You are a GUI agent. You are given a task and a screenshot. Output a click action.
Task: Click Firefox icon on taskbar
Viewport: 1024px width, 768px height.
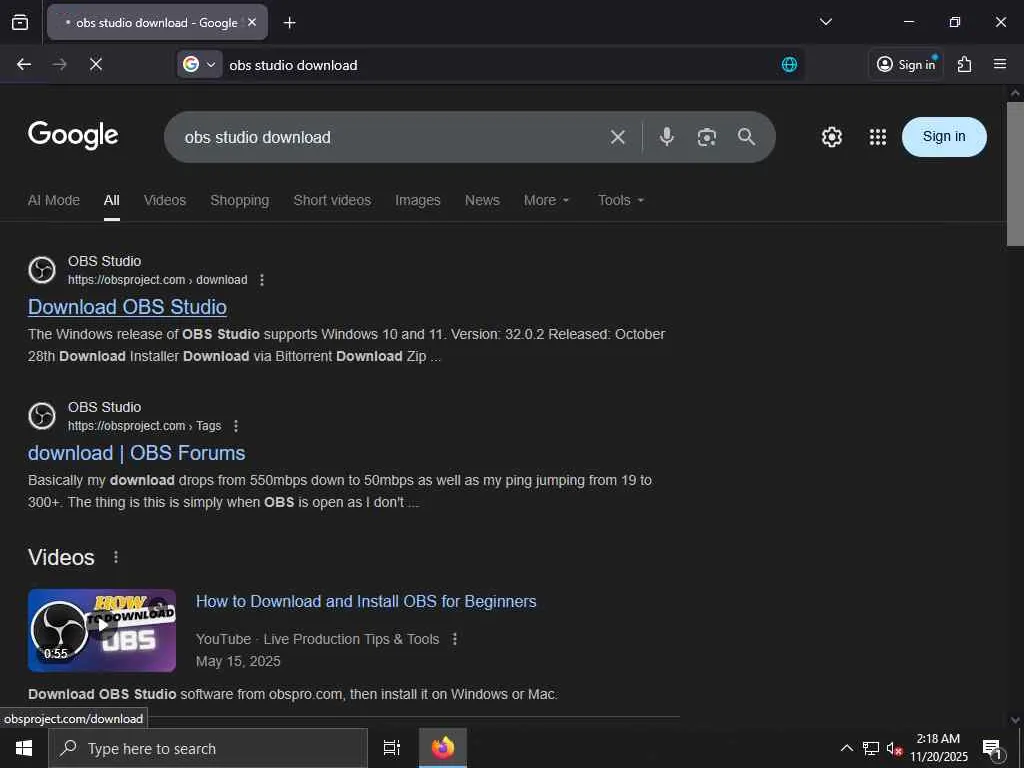443,748
